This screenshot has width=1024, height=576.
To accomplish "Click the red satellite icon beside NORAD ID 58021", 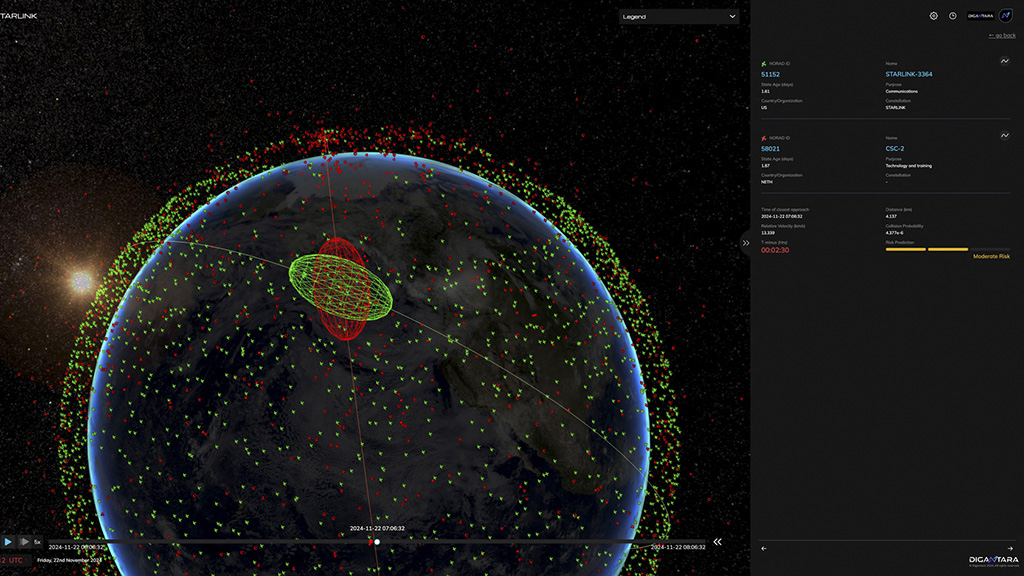I will [763, 138].
